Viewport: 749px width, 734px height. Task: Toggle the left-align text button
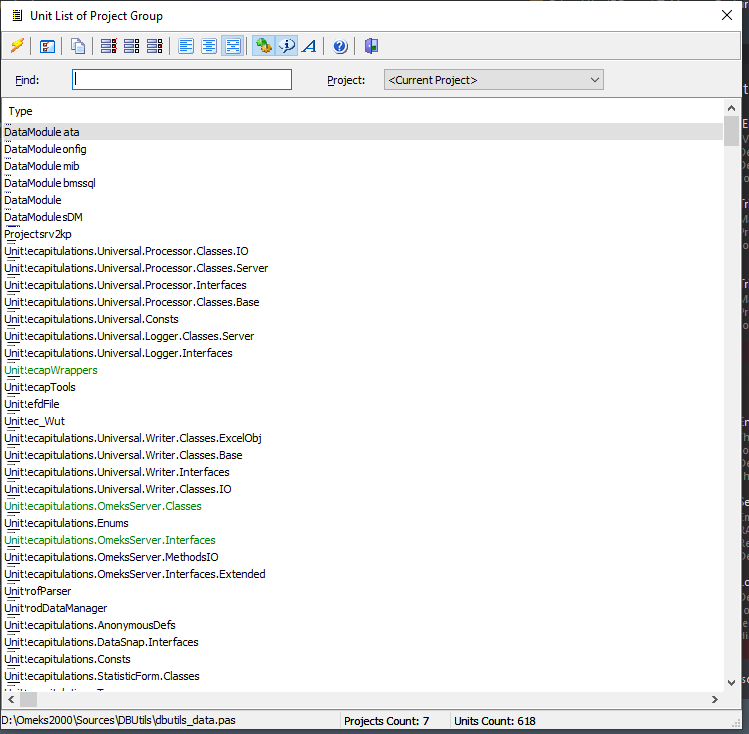(x=186, y=46)
